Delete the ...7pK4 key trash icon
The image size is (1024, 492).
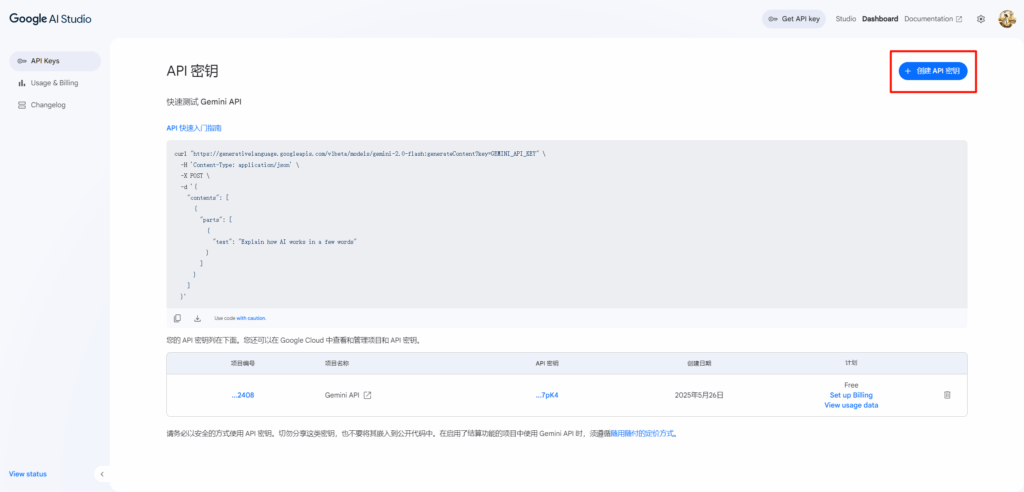[947, 395]
